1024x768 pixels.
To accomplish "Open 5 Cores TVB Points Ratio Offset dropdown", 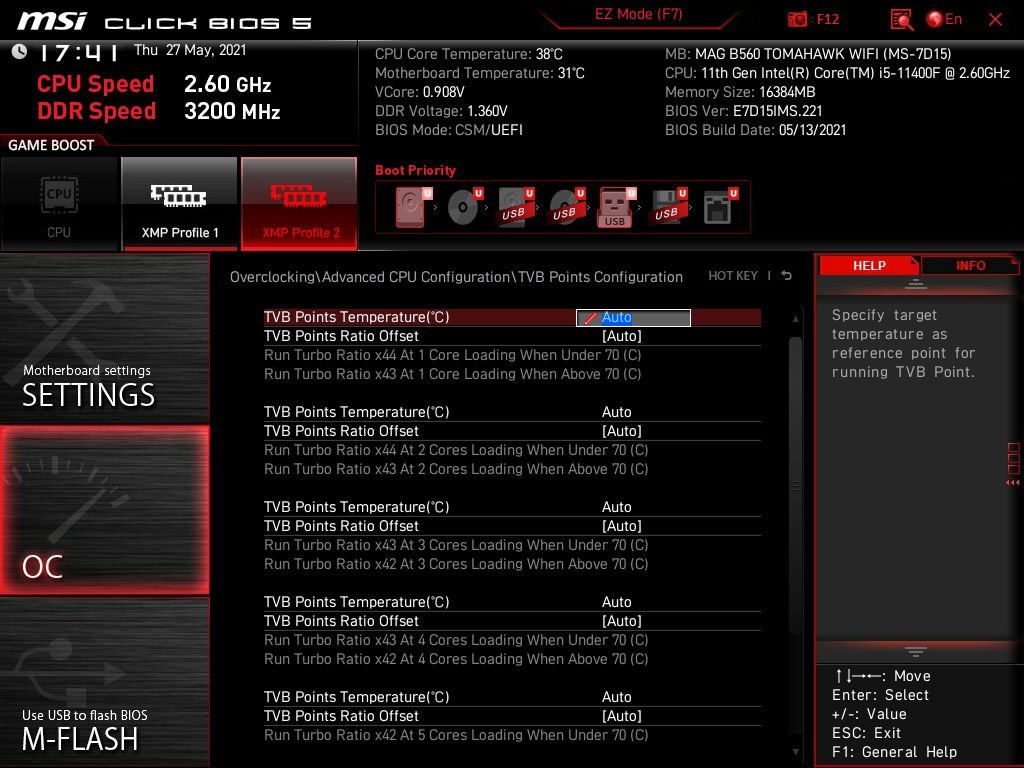I will click(x=512, y=716).
